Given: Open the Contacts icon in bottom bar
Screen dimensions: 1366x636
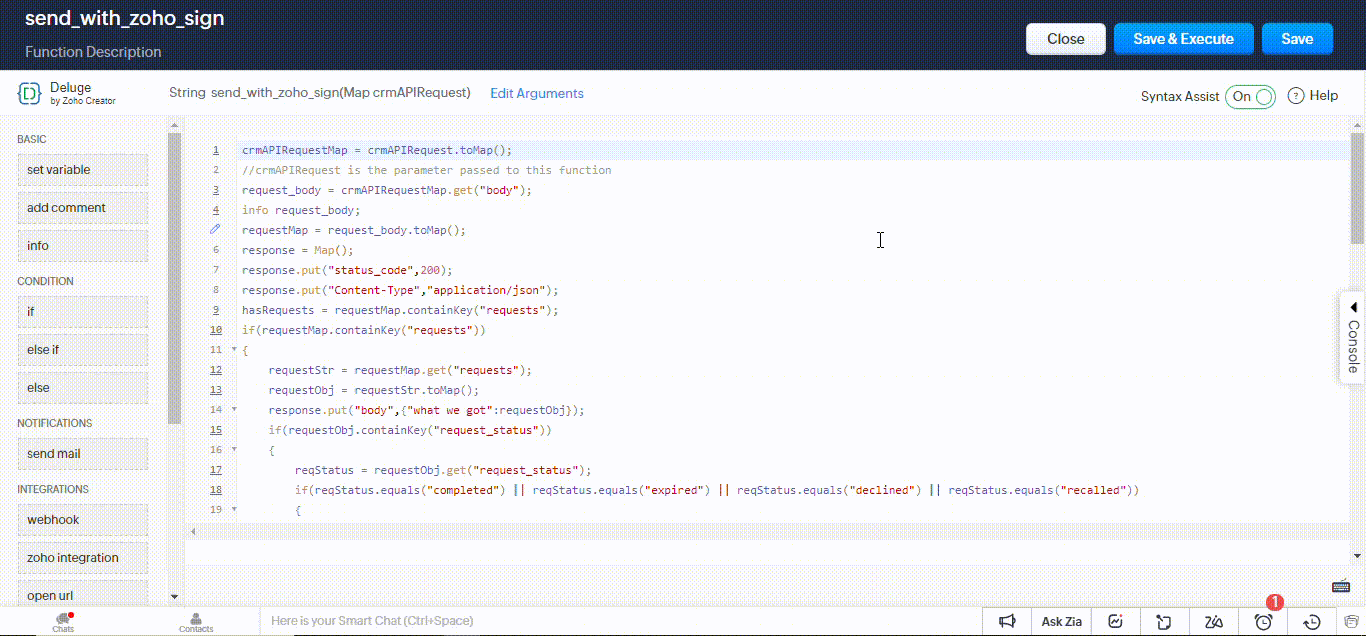Looking at the screenshot, I should click(196, 621).
